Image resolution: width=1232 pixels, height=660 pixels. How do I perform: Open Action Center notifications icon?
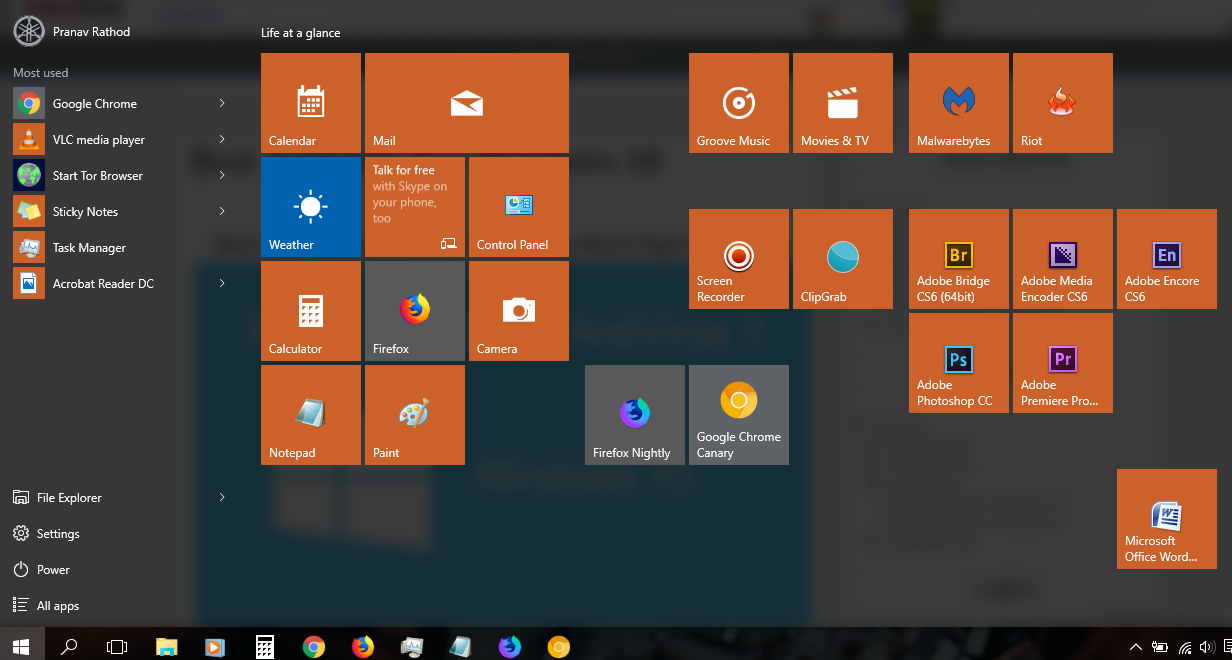tap(1227, 647)
